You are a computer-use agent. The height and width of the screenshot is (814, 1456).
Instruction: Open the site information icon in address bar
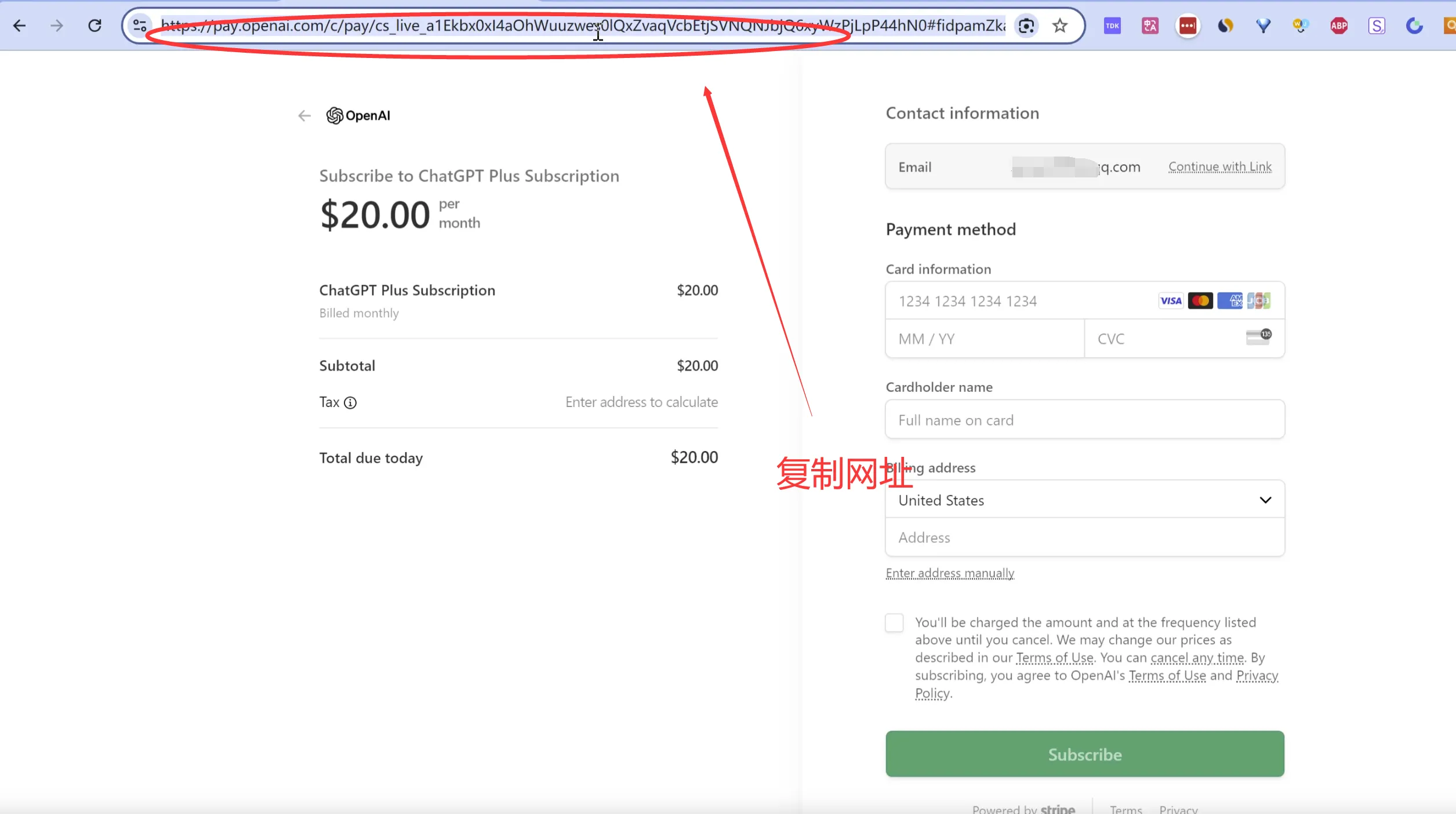click(x=140, y=26)
